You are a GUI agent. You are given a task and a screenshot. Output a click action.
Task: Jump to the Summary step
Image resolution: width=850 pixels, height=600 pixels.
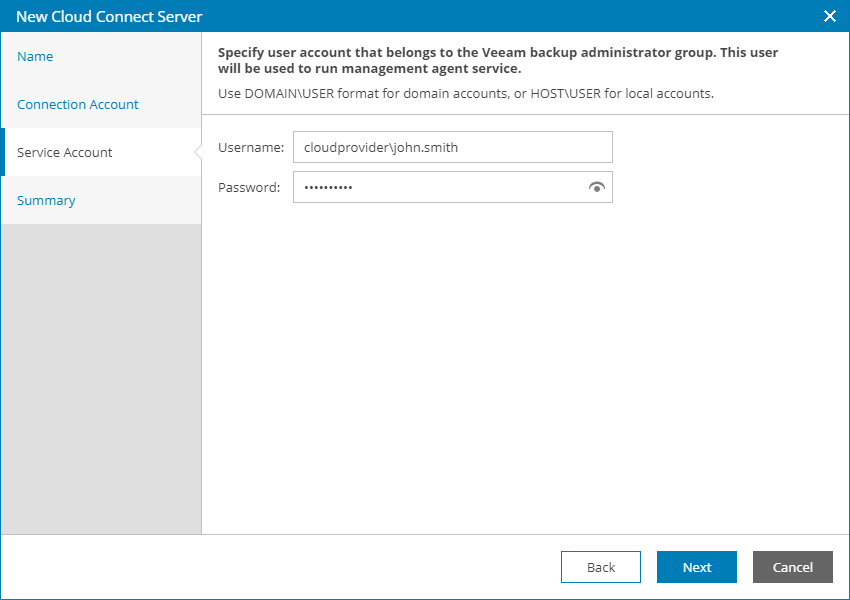pos(46,201)
